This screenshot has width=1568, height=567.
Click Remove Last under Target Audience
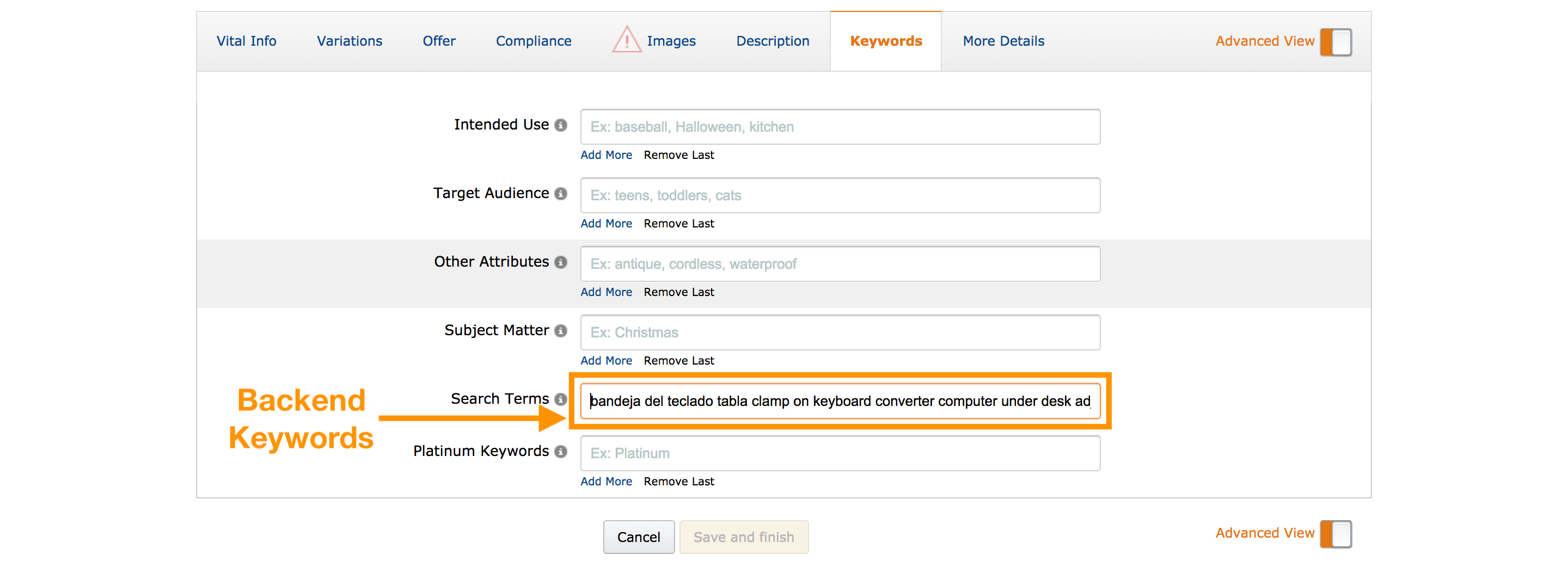click(x=678, y=224)
